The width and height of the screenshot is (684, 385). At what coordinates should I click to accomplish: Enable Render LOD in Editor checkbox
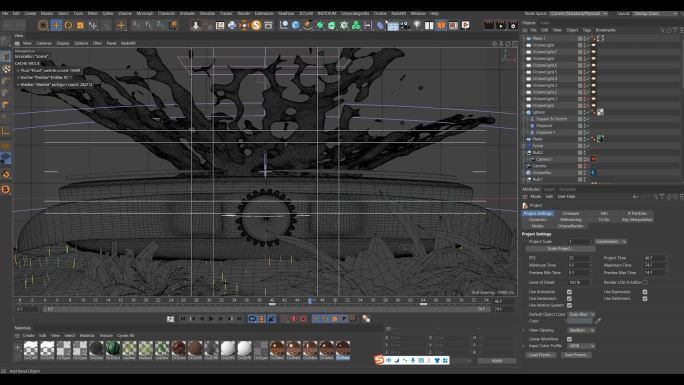(645, 283)
